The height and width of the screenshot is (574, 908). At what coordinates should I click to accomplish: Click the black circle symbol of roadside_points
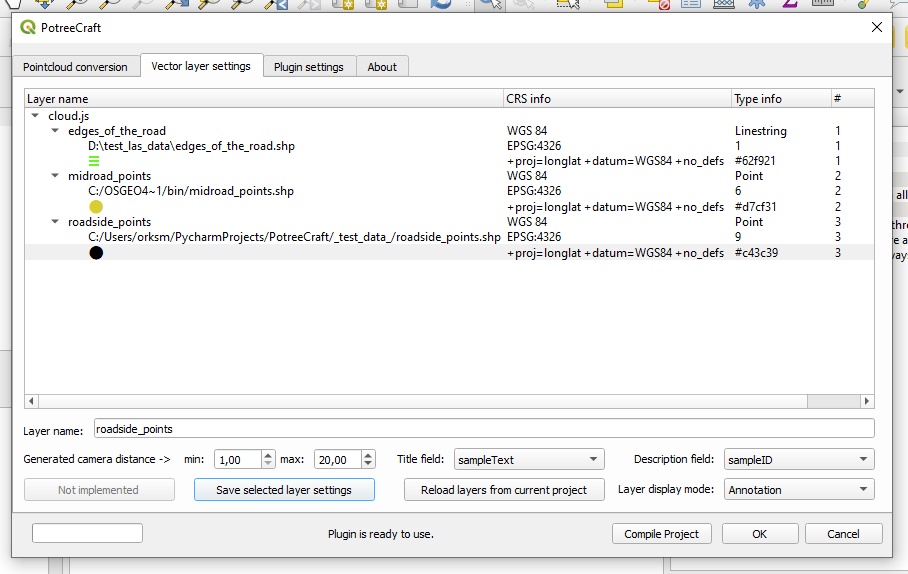coord(96,253)
